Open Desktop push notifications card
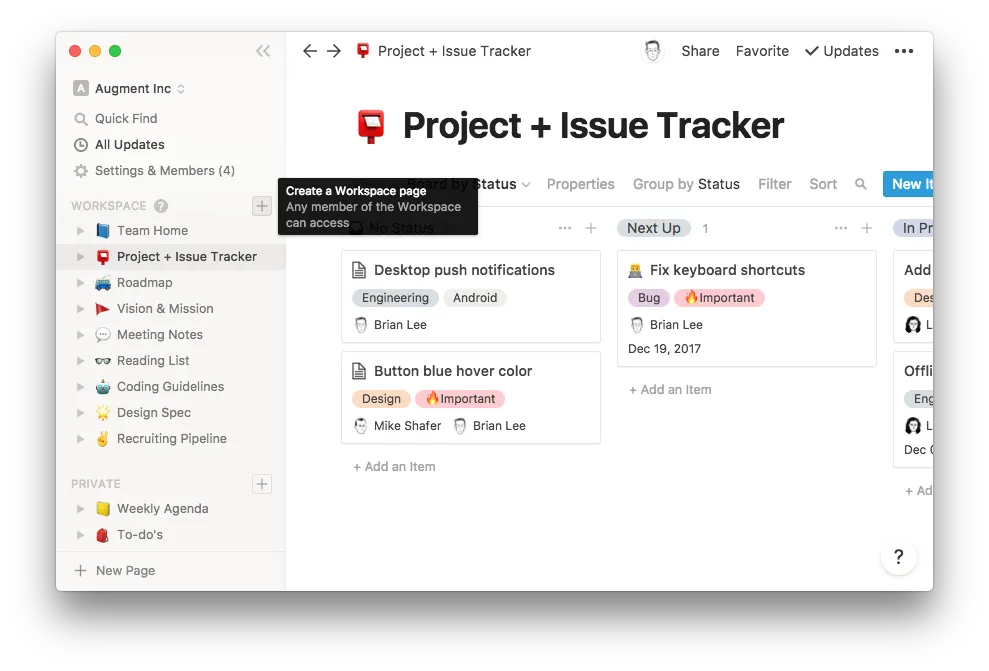Image resolution: width=989 pixels, height=671 pixels. pyautogui.click(x=471, y=297)
